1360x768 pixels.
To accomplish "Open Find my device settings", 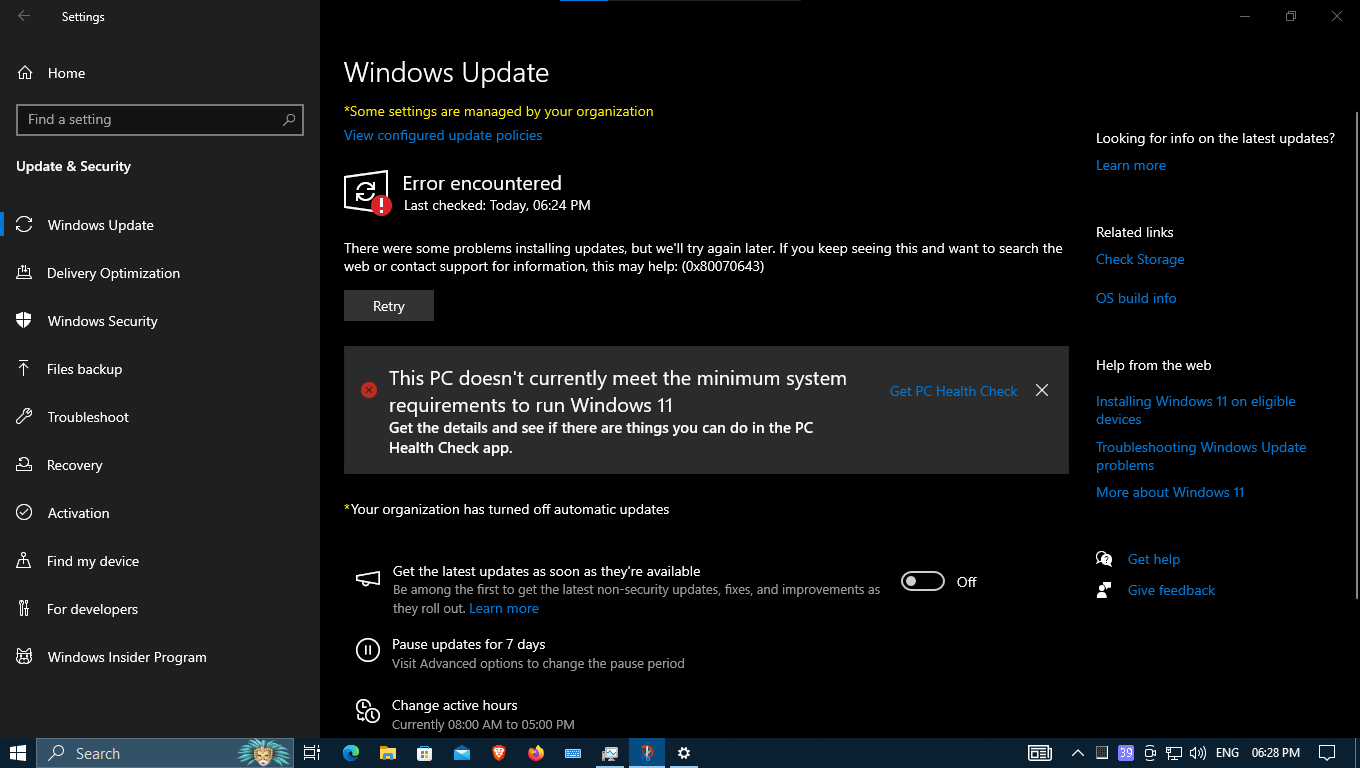I will tap(92, 560).
